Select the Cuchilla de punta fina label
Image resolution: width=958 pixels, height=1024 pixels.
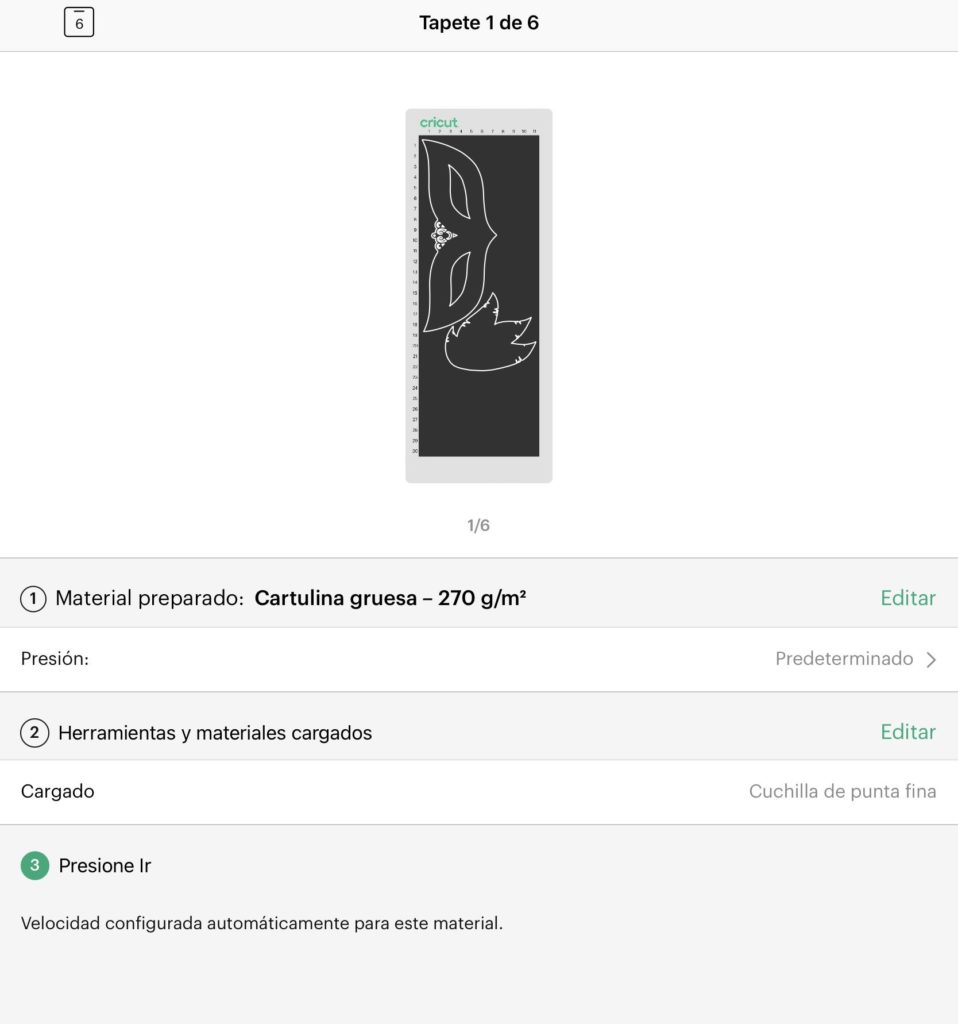(842, 791)
